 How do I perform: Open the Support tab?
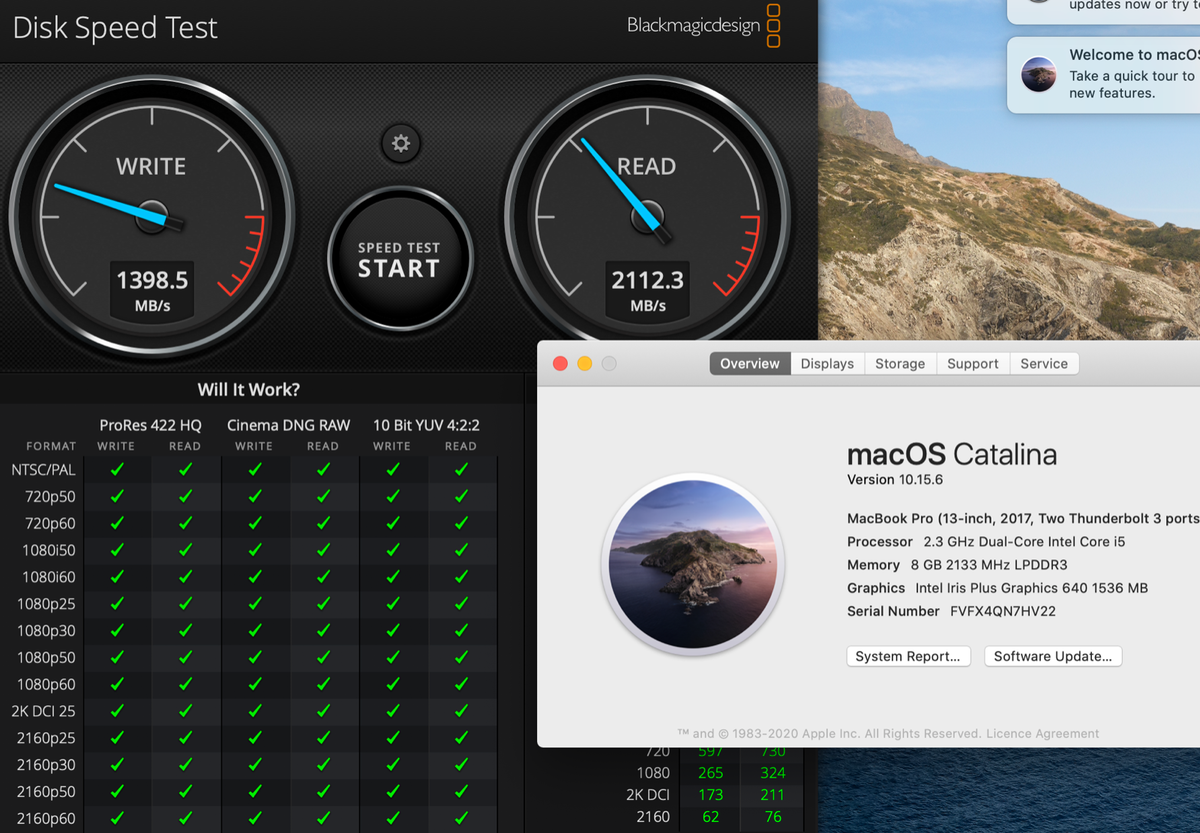tap(973, 364)
